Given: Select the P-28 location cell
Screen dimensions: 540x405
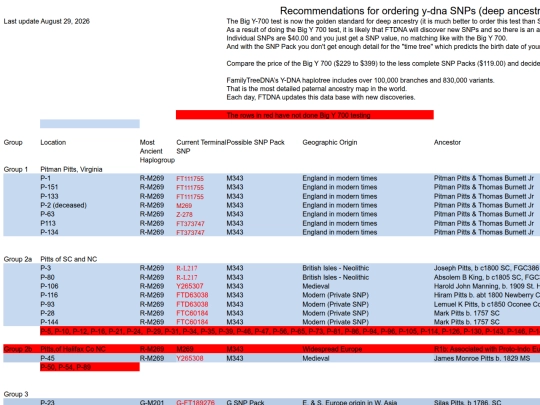Looking at the screenshot, I should [48, 313].
